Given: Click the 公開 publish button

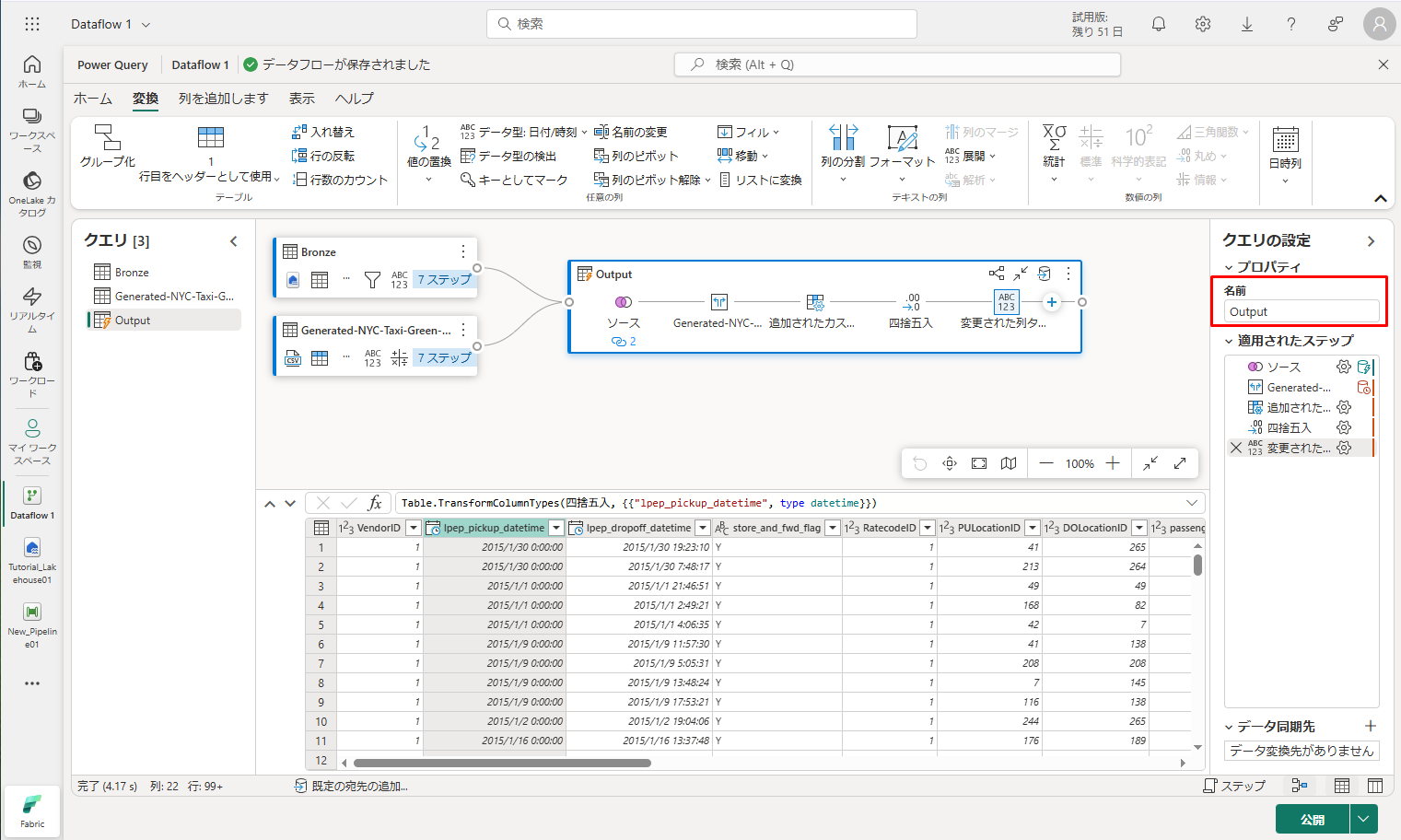Looking at the screenshot, I should [1312, 819].
